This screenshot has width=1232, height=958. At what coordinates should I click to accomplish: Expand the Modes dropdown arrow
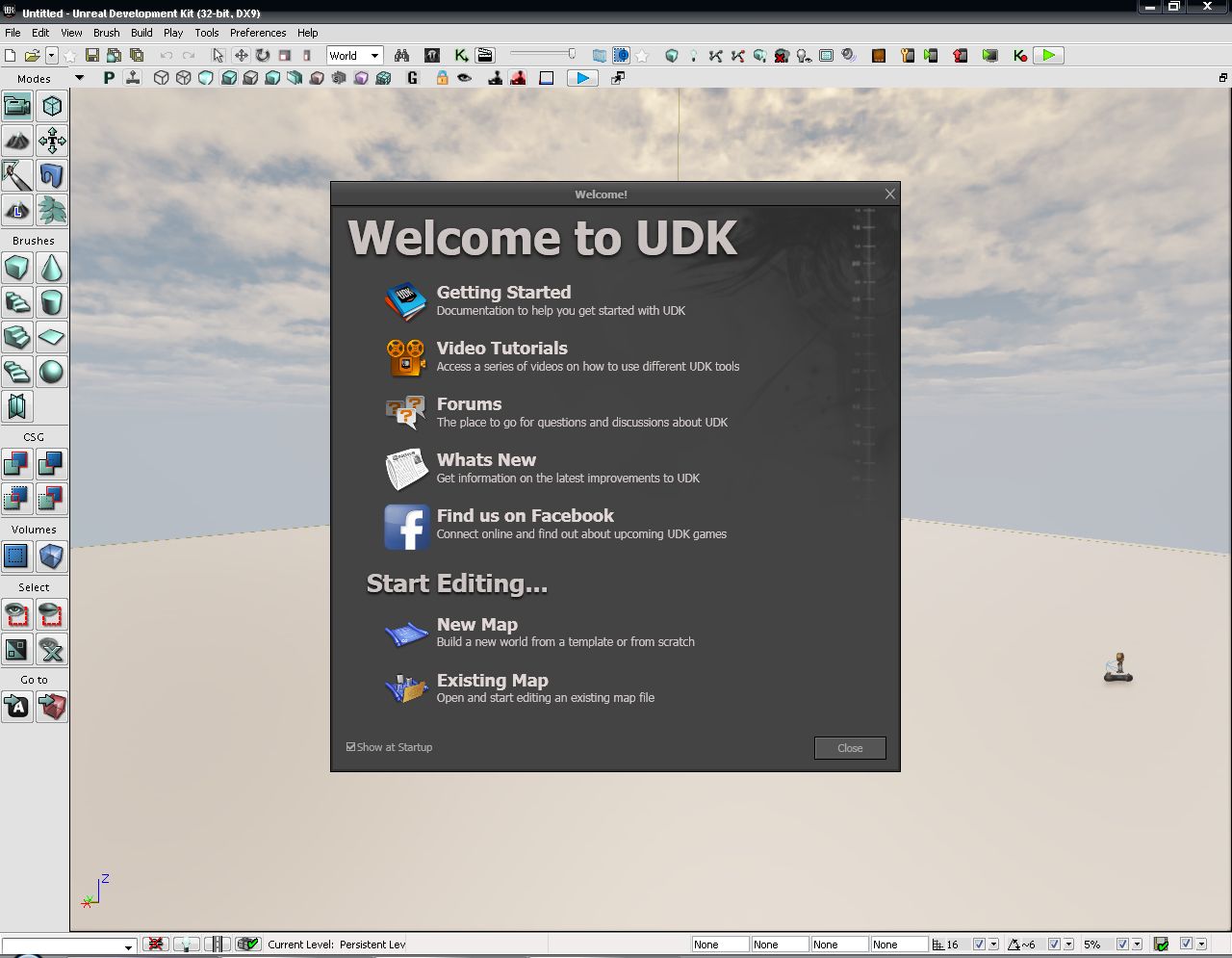pos(79,78)
